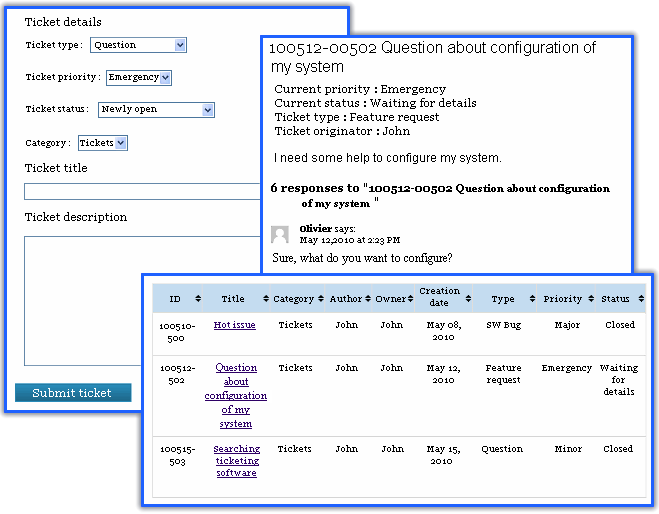Click Closed status of Hot issue row
This screenshot has width=659, height=514.
(x=620, y=325)
